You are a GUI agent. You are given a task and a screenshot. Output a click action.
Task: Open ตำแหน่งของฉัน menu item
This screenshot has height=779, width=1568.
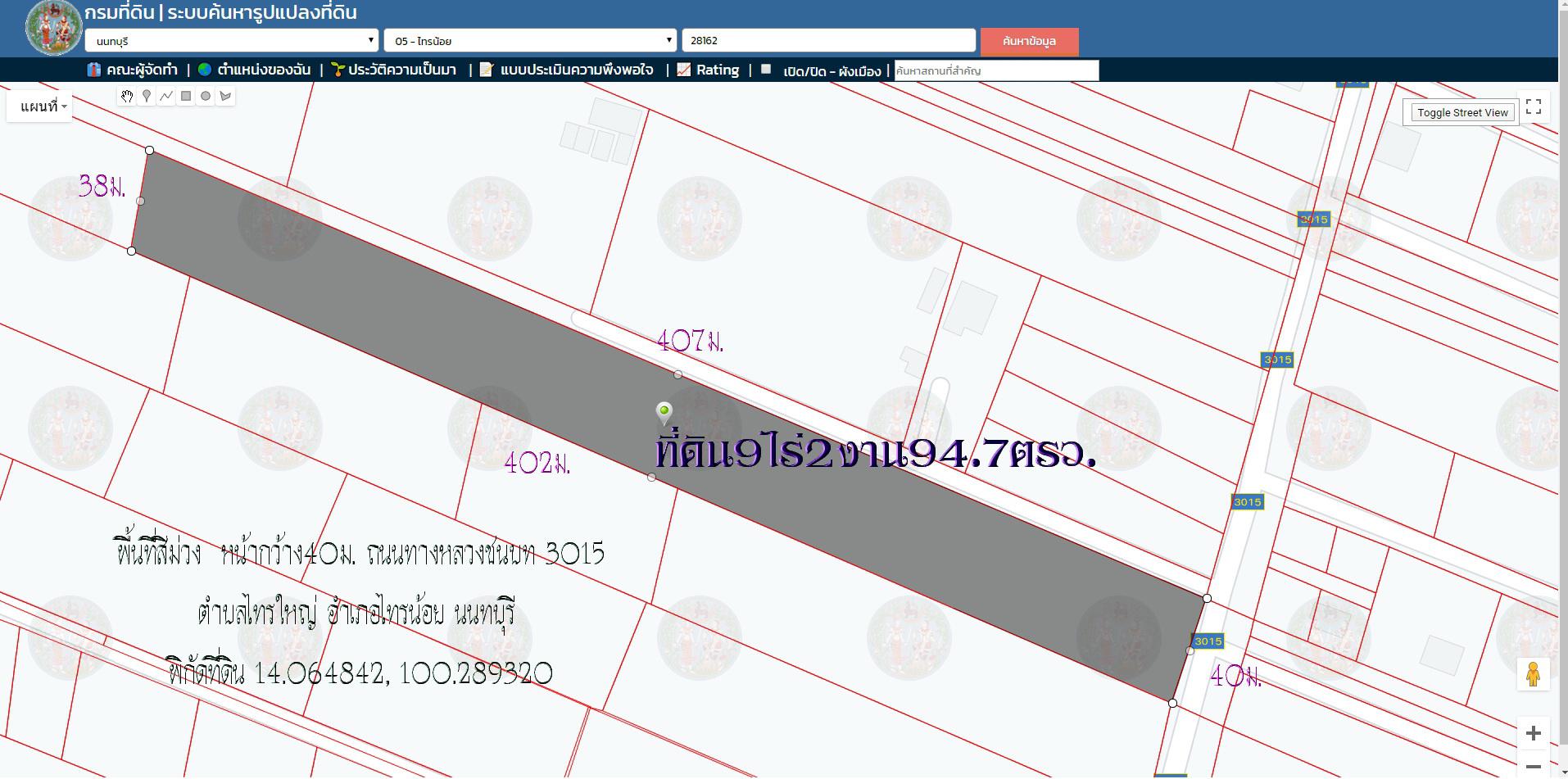tap(264, 70)
